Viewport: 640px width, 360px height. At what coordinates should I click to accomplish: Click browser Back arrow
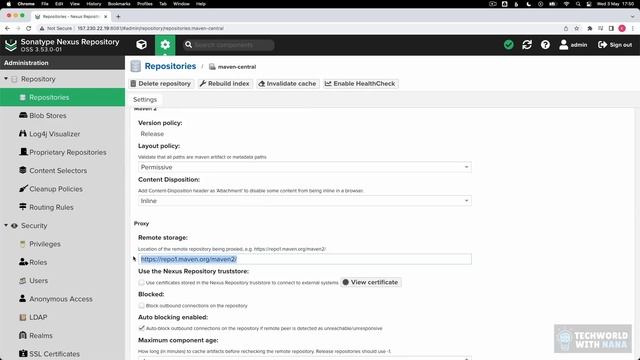tap(7, 28)
